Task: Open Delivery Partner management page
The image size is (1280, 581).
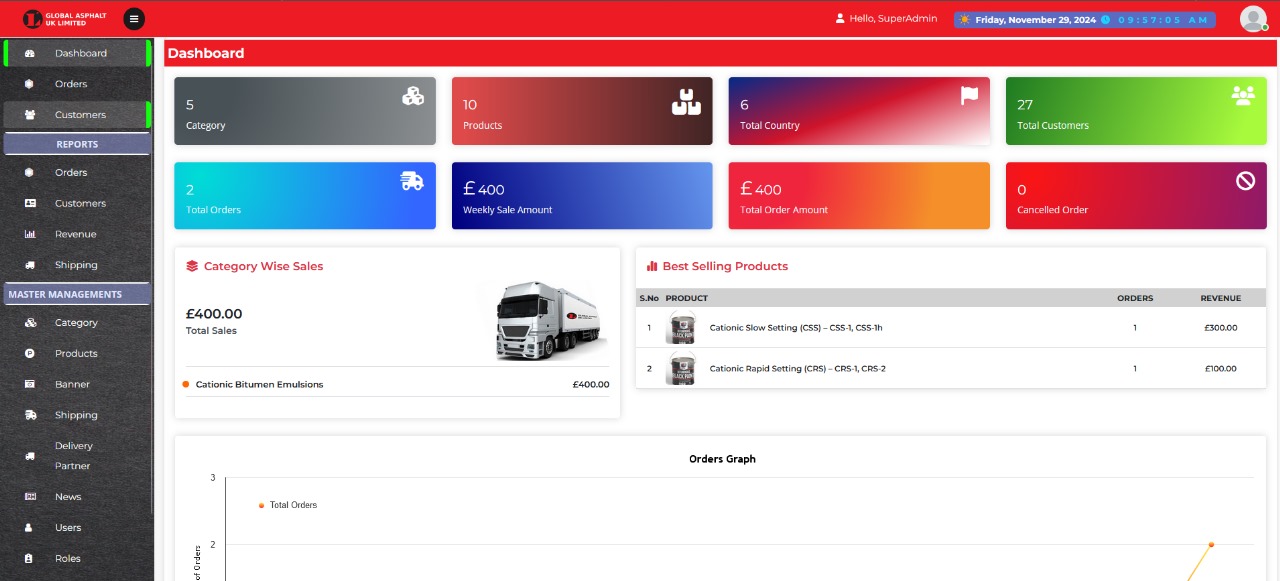Action: [73, 456]
